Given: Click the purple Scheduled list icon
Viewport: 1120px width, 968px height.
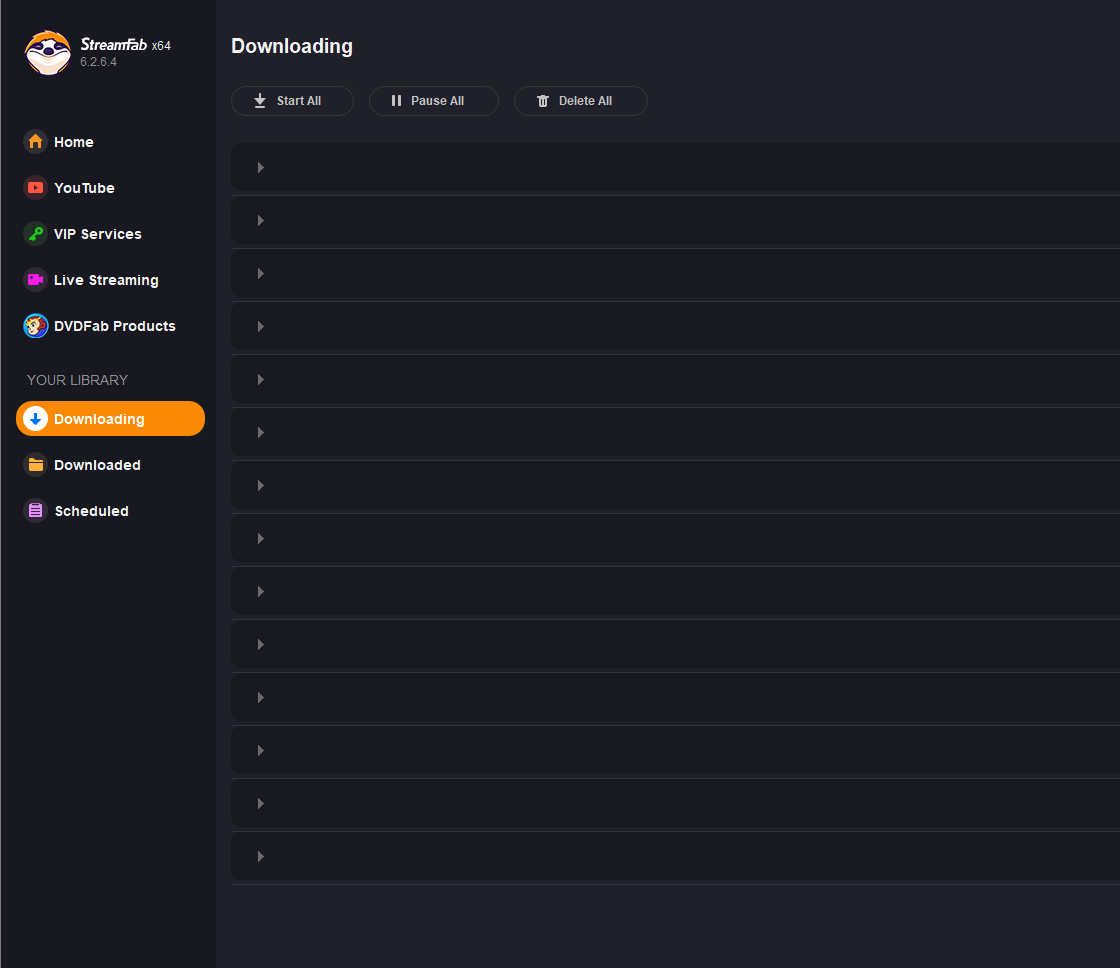Looking at the screenshot, I should [x=36, y=511].
